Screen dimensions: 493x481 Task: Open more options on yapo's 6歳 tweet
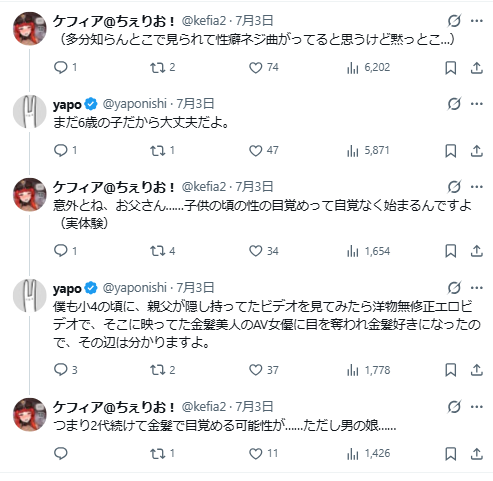pyautogui.click(x=477, y=104)
